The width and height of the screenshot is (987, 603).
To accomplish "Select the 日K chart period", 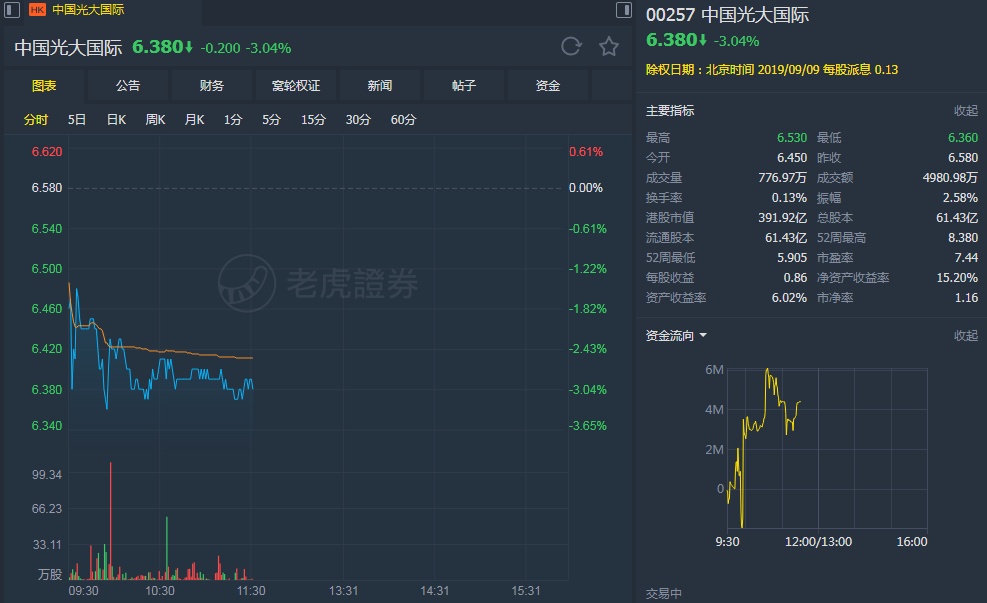I will [116, 120].
